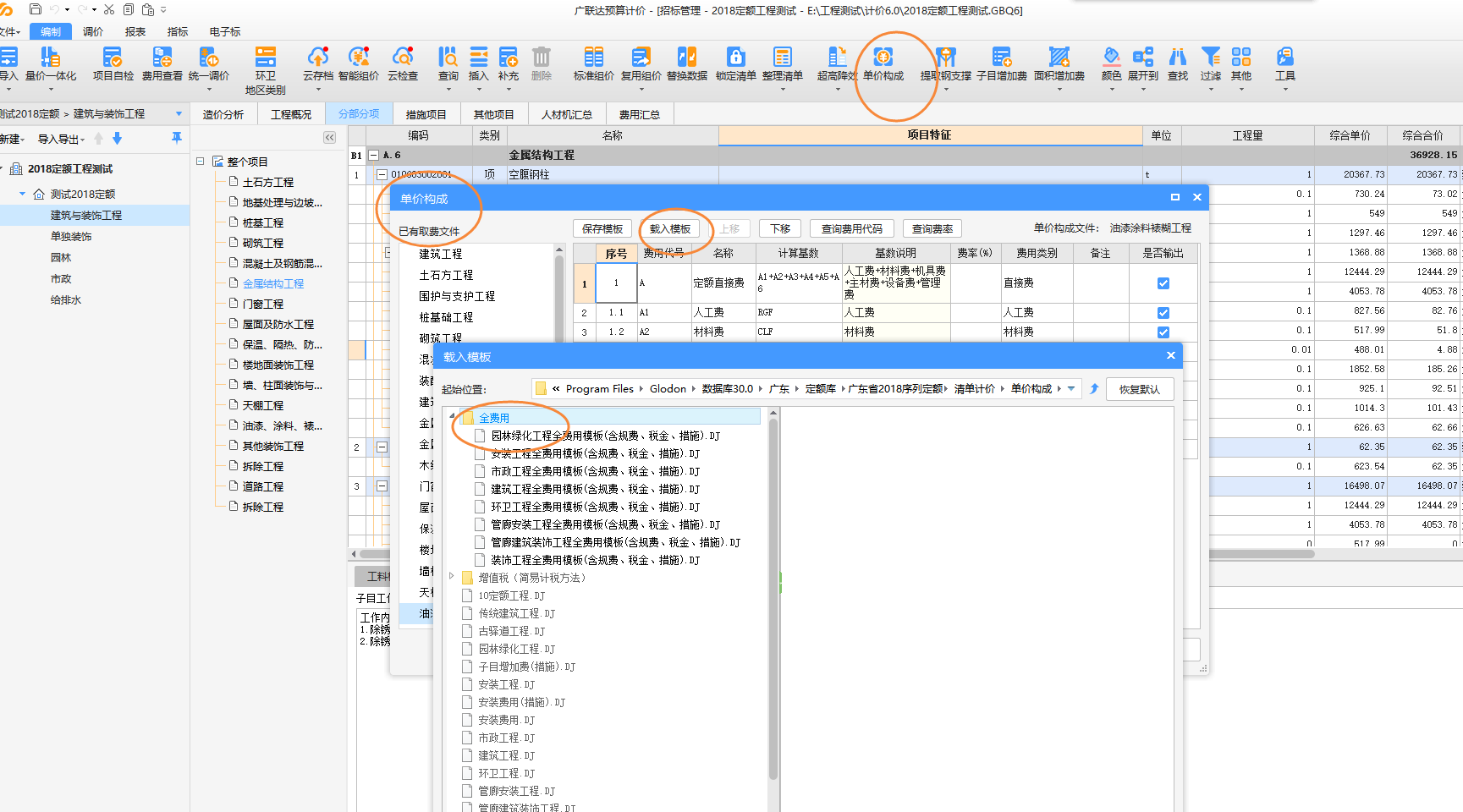This screenshot has width=1463, height=812.
Task: Click the 保存模板 button
Action: coord(602,228)
